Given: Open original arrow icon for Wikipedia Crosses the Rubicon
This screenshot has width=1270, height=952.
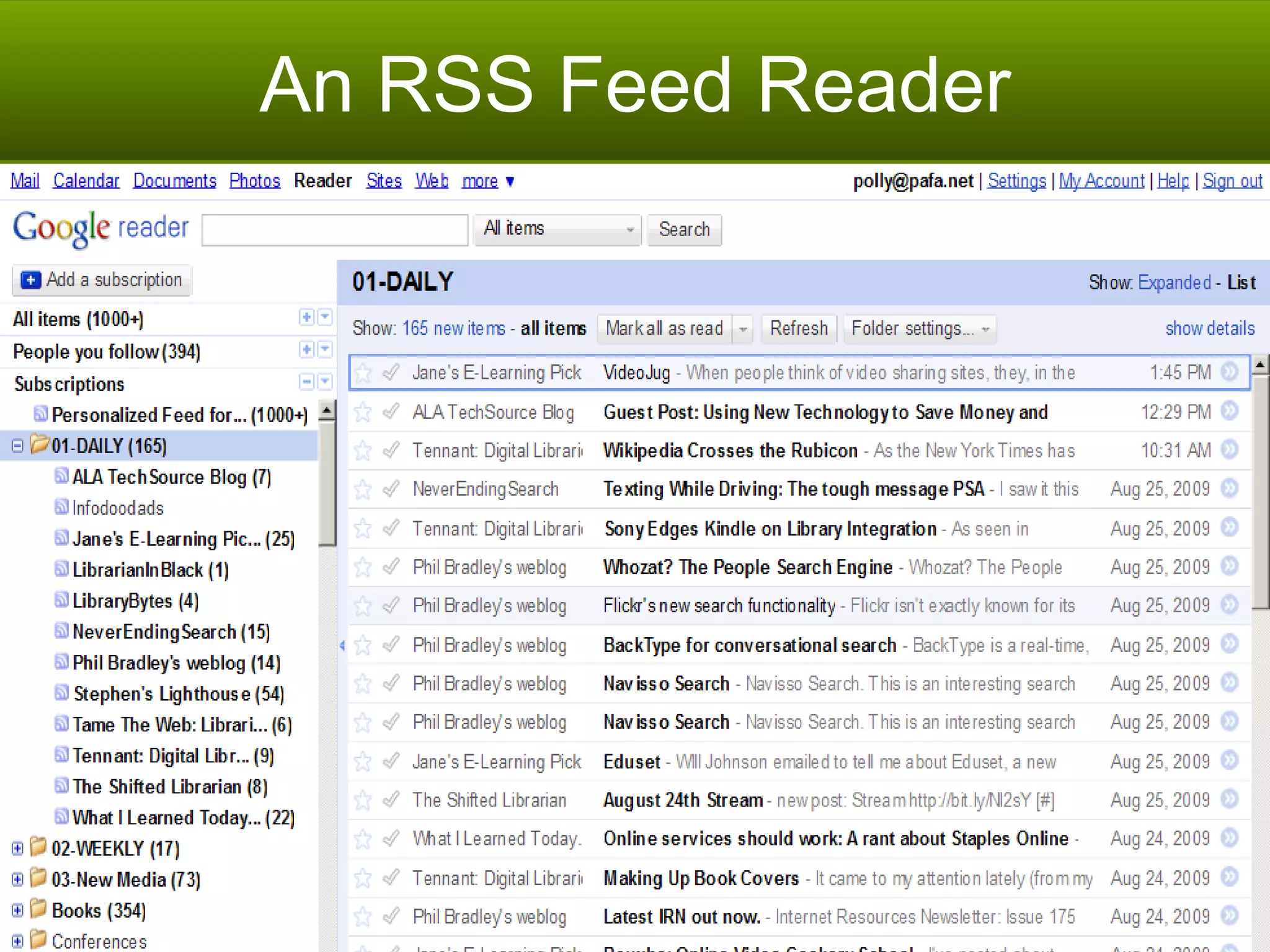Looking at the screenshot, I should point(1230,449).
